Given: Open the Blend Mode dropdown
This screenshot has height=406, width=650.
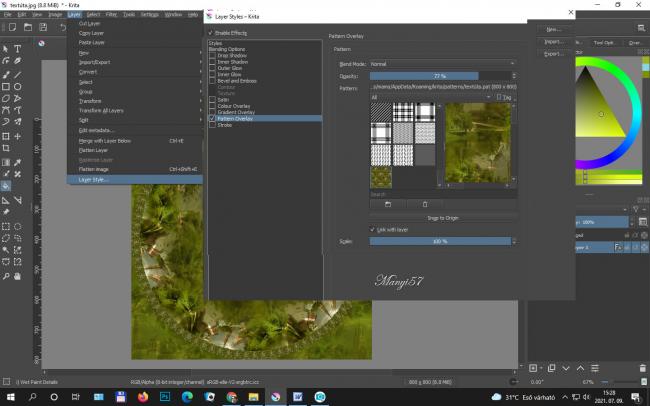Looking at the screenshot, I should (x=442, y=63).
